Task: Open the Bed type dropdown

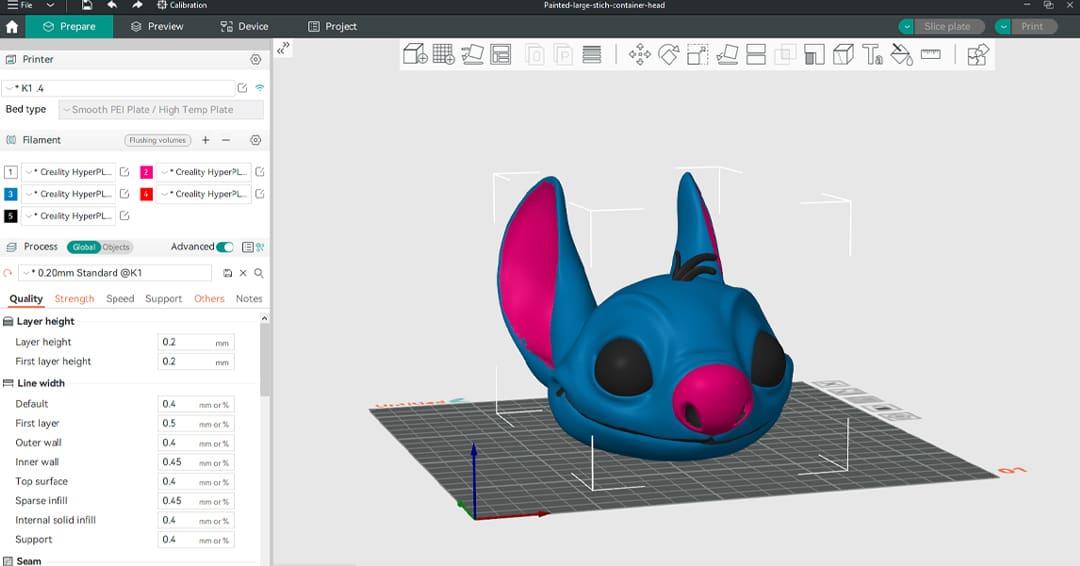Action: [161, 109]
